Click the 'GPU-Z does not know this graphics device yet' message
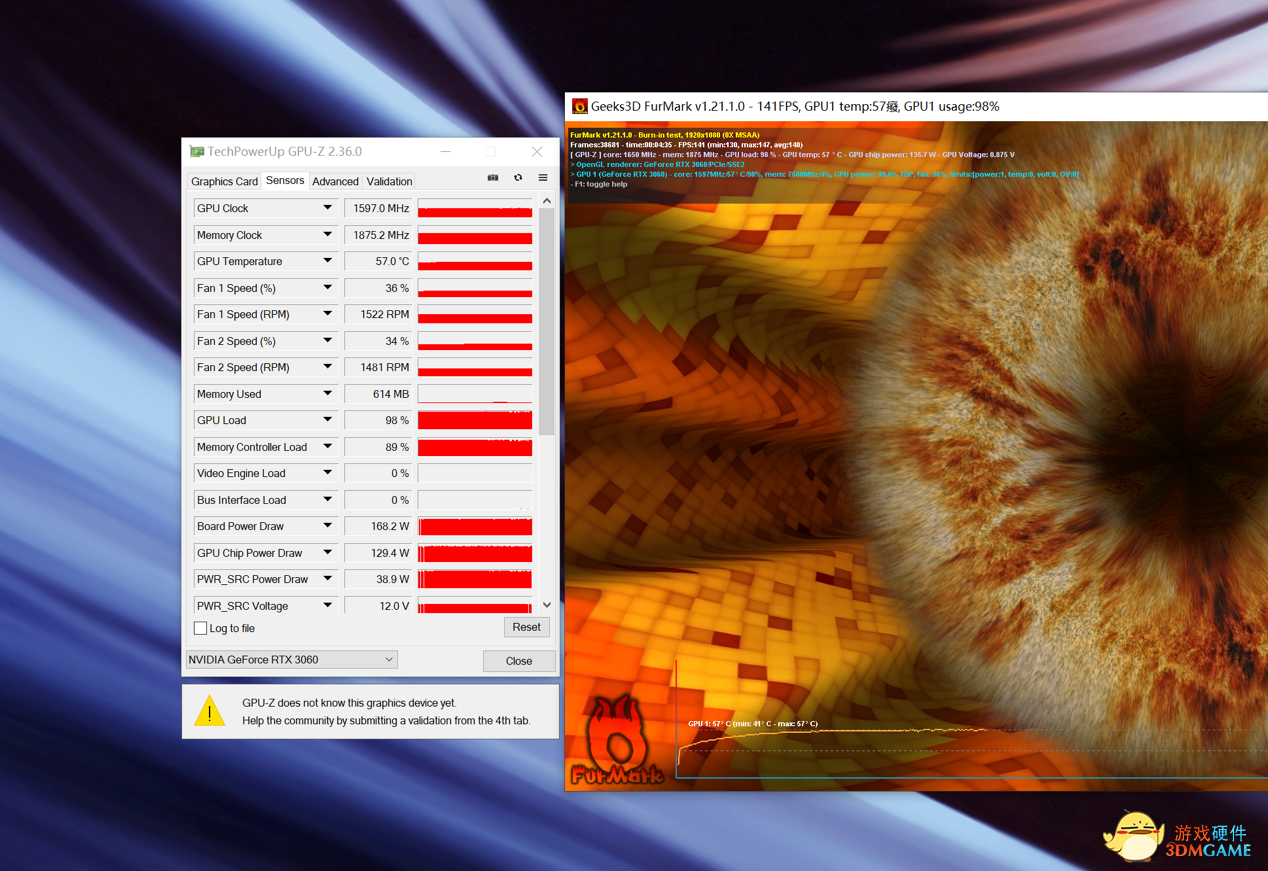The image size is (1268, 871). click(x=349, y=703)
